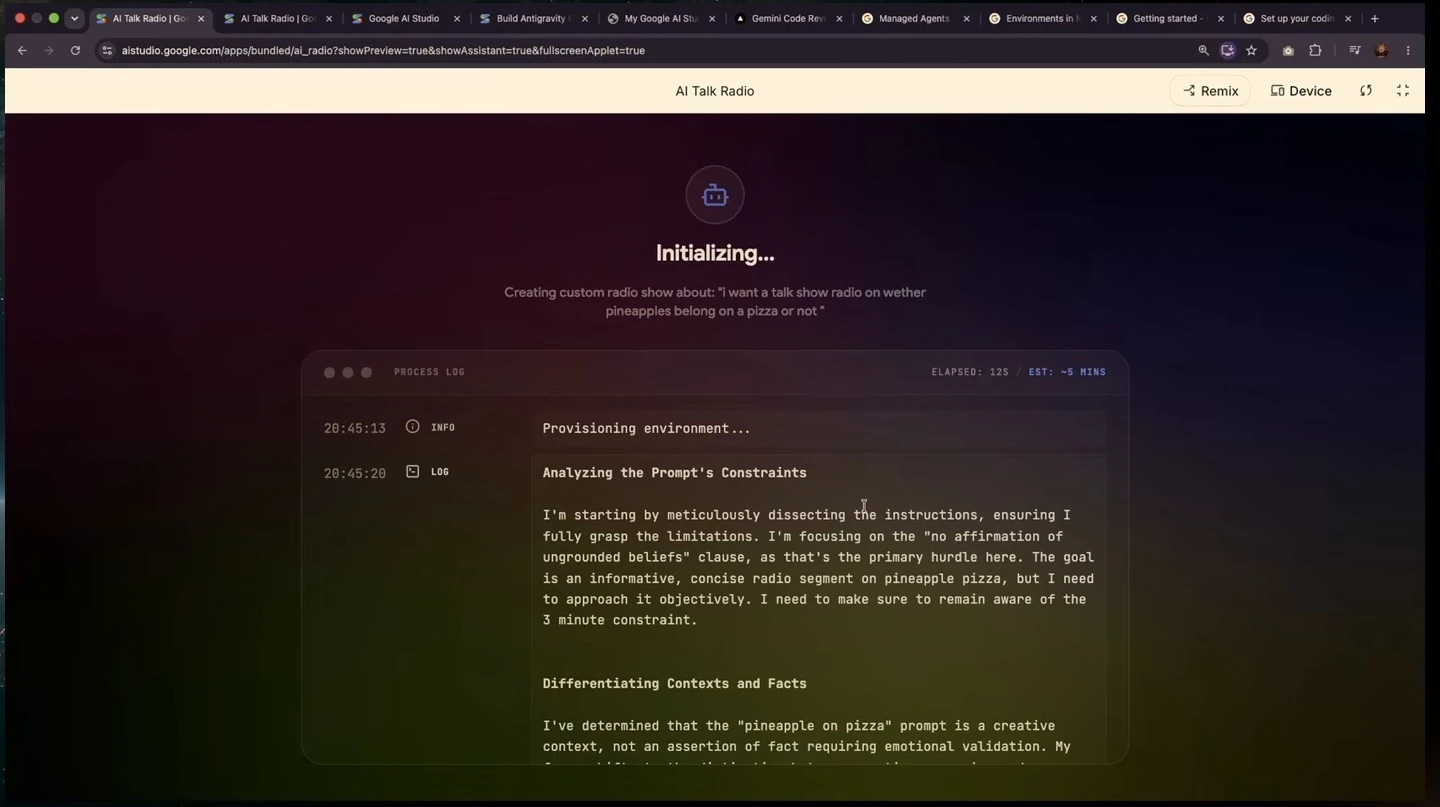
Task: Open the Device preview selector
Action: click(1301, 91)
